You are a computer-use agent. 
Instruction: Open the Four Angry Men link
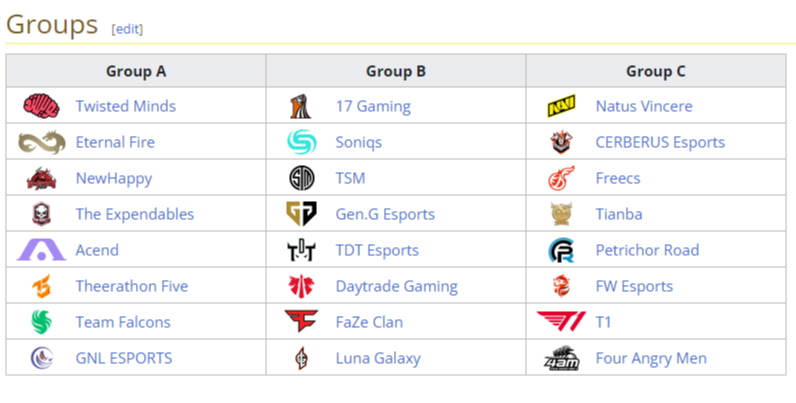[x=650, y=358]
